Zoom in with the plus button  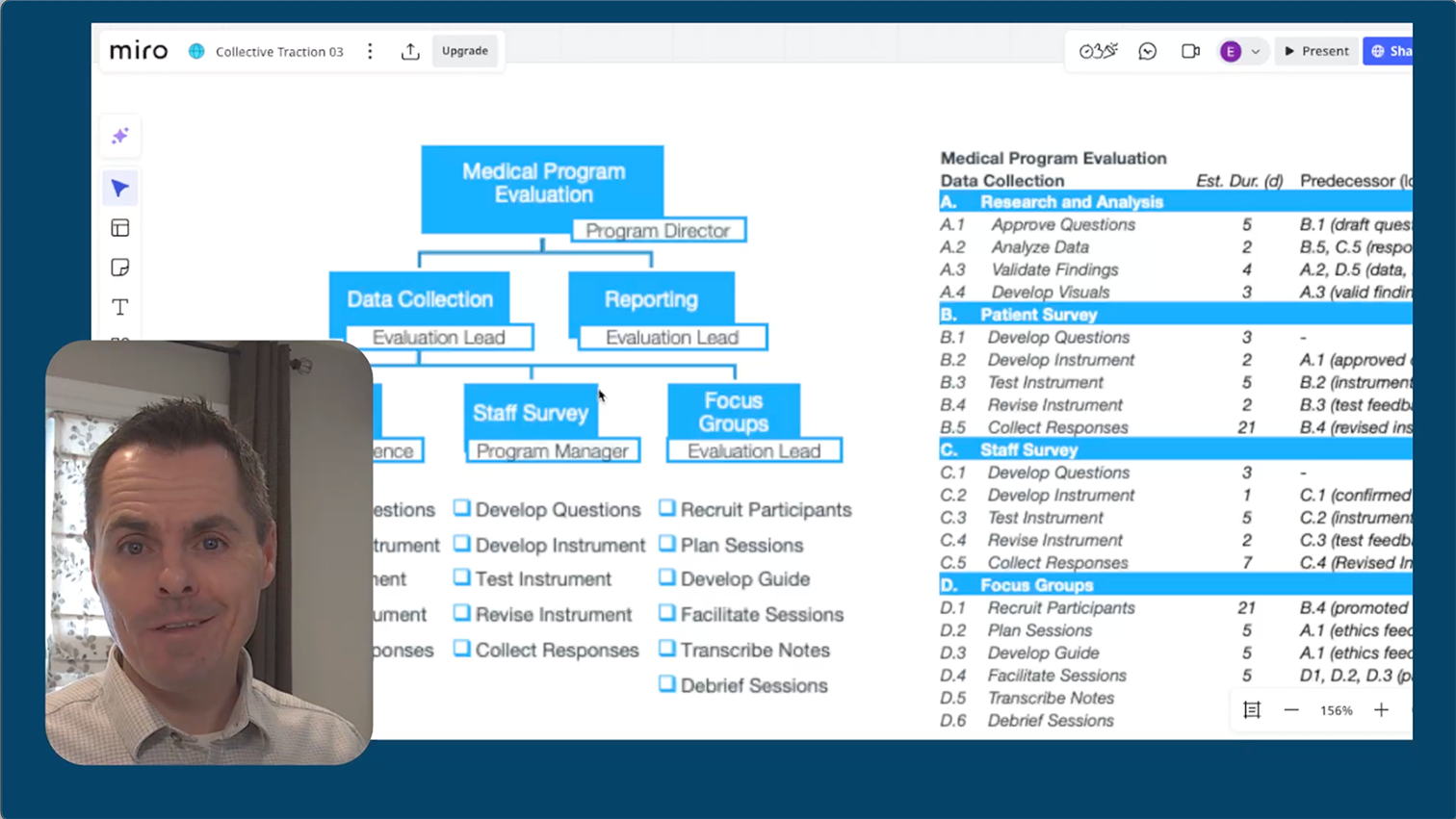(1381, 710)
